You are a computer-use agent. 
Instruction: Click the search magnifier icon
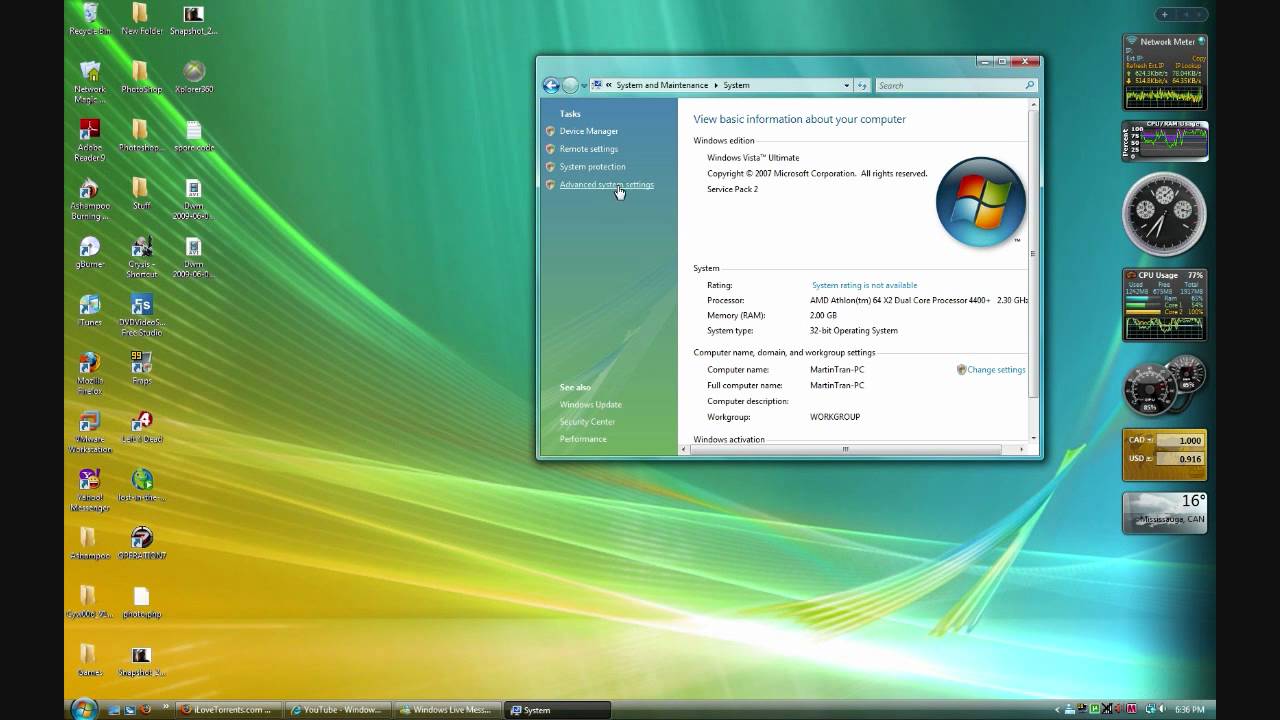point(1029,85)
